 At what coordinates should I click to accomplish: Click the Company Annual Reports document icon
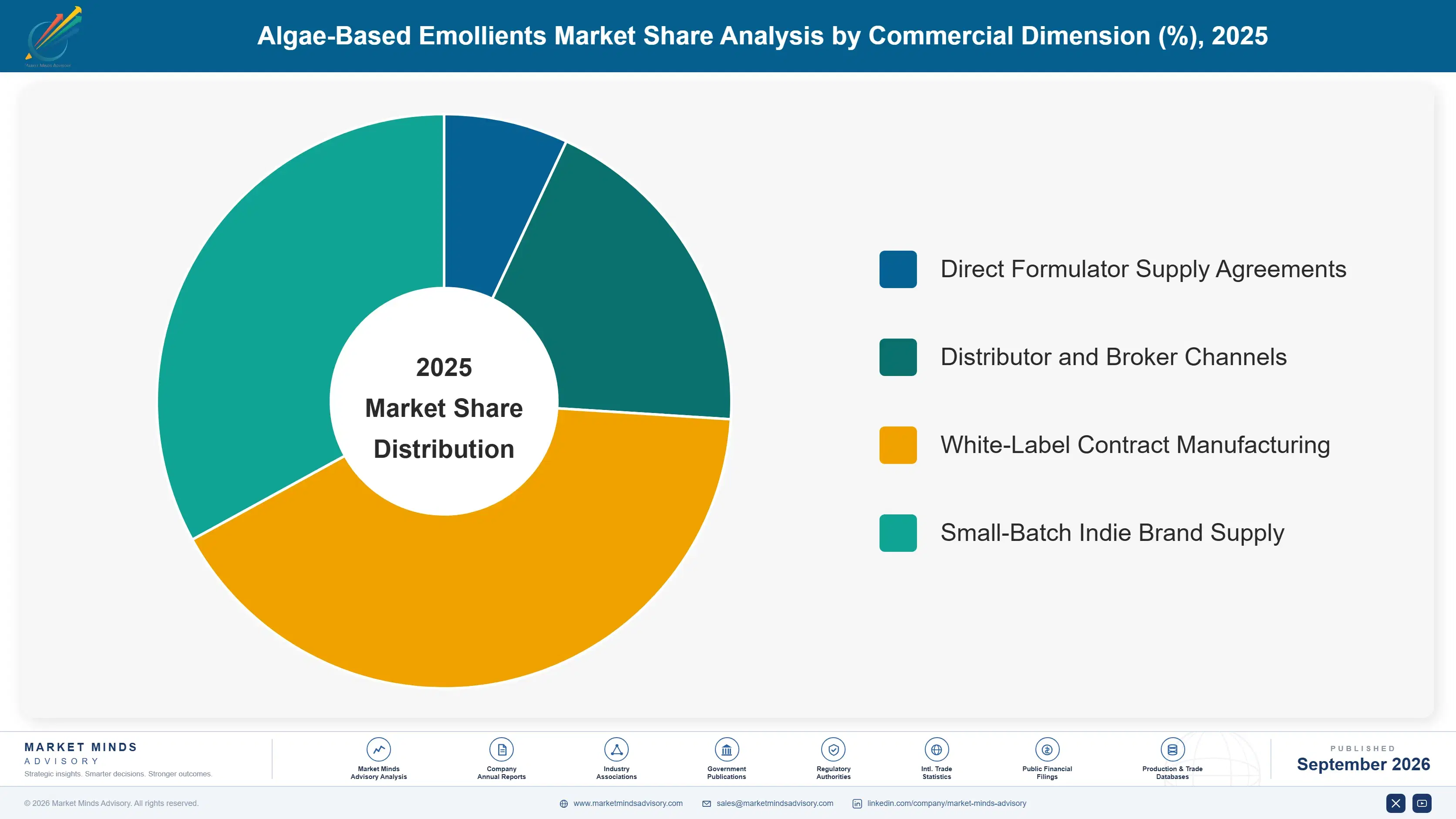point(501,749)
